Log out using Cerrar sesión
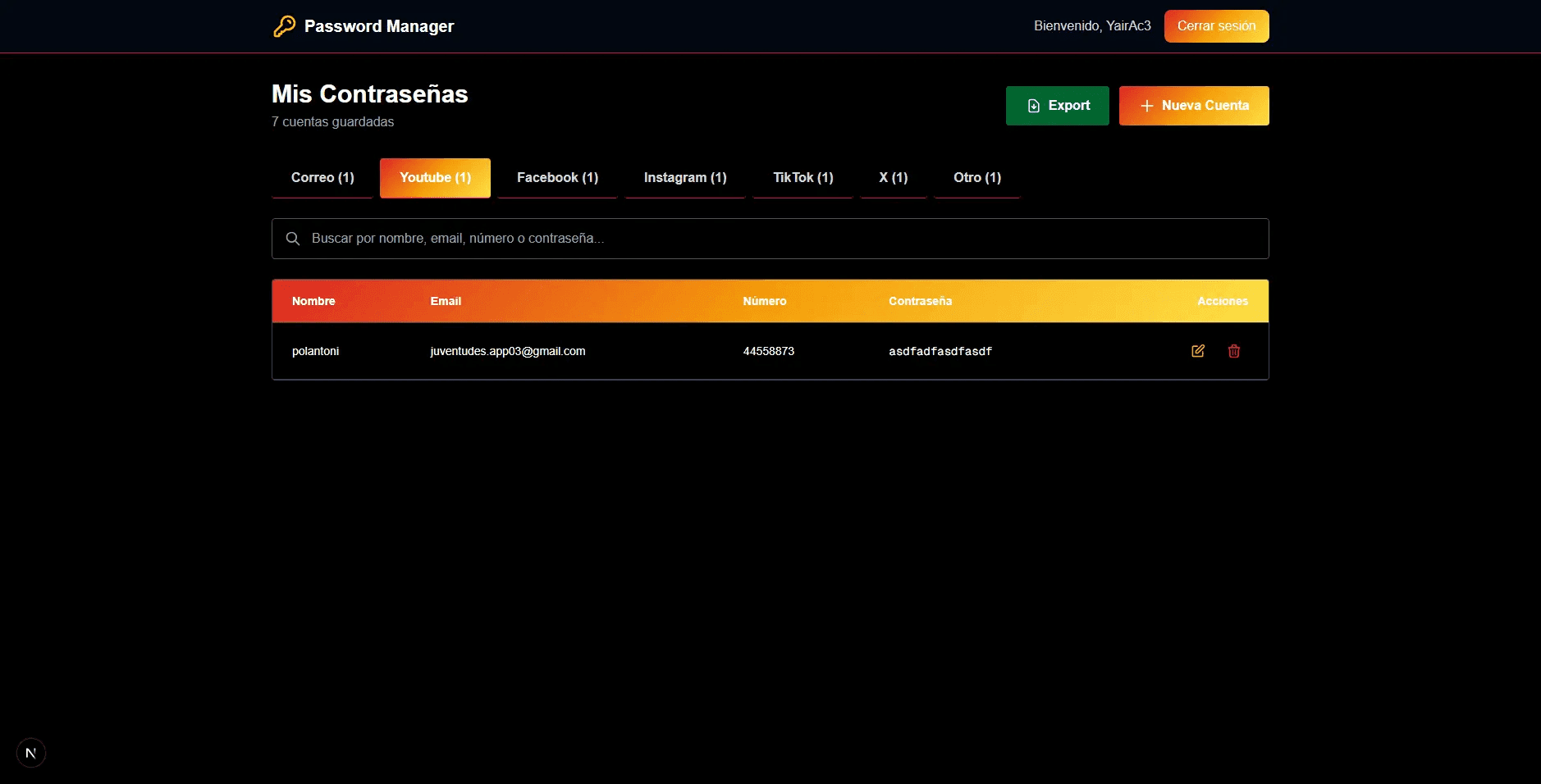This screenshot has height=784, width=1541. click(x=1216, y=26)
